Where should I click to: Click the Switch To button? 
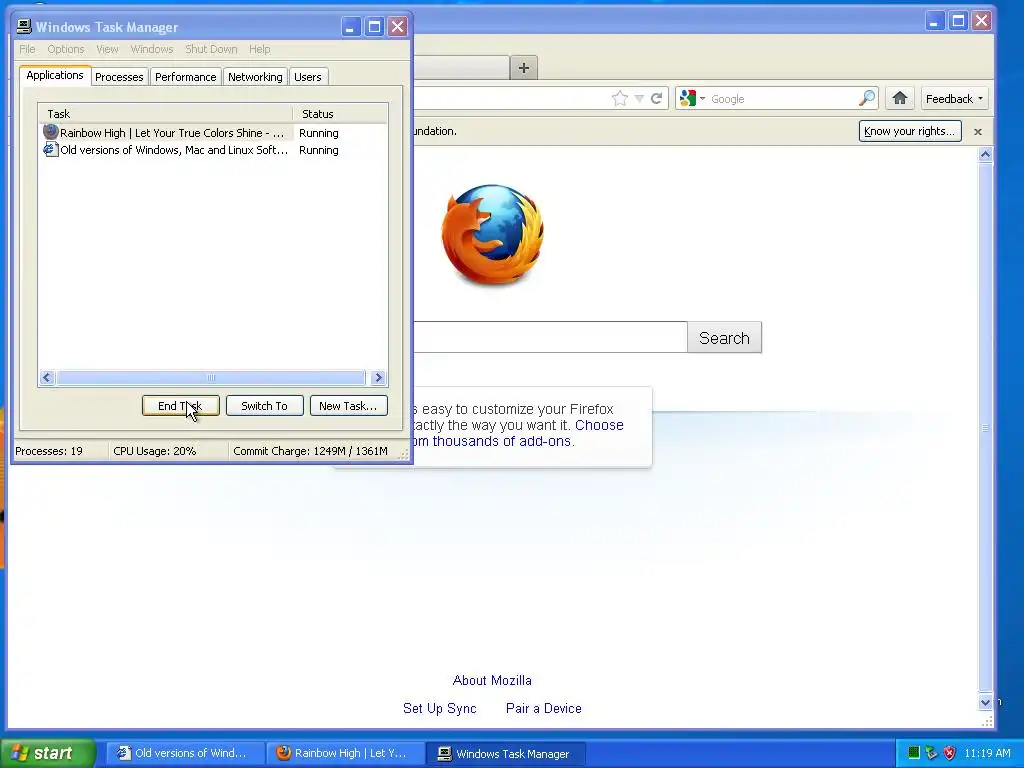click(264, 406)
